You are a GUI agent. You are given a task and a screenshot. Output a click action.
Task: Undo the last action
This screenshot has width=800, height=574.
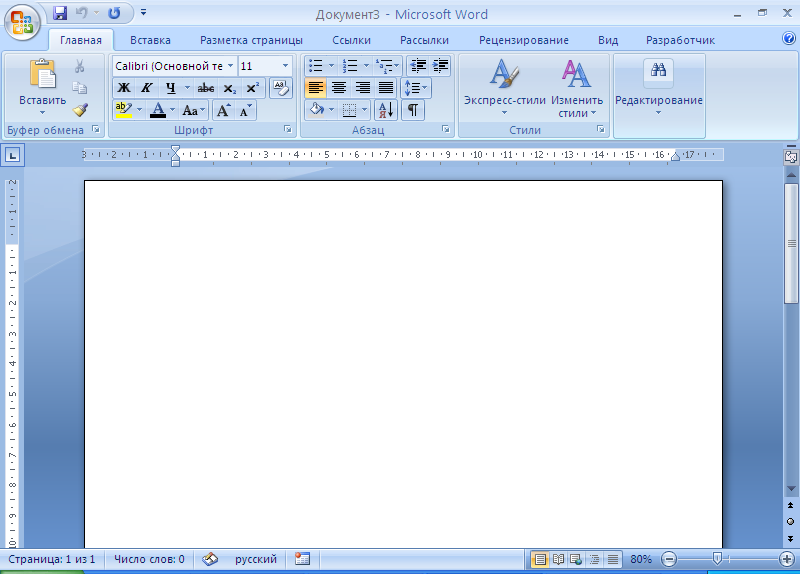tap(81, 13)
